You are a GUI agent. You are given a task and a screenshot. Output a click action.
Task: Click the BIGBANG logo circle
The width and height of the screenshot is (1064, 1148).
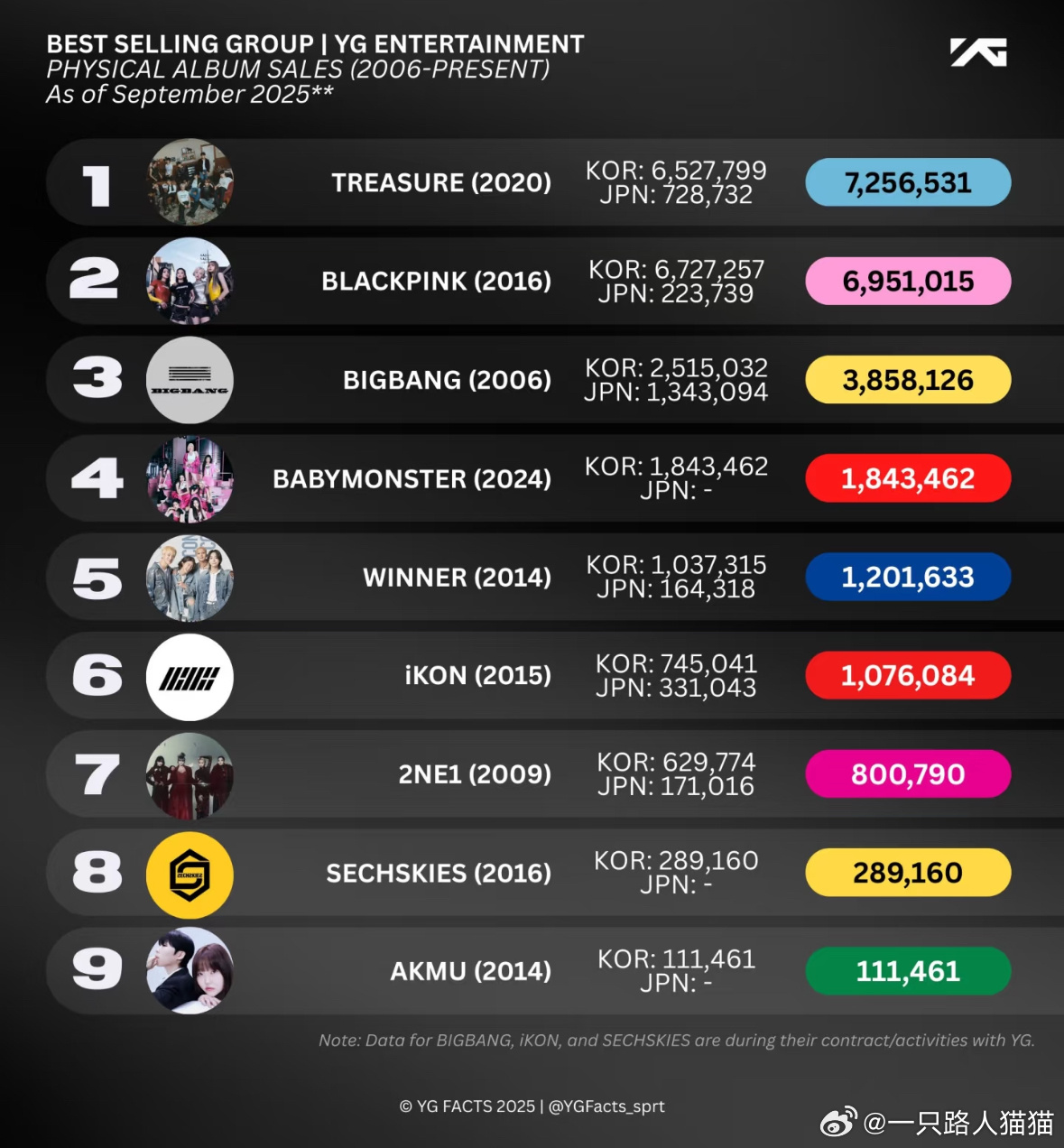pos(190,380)
